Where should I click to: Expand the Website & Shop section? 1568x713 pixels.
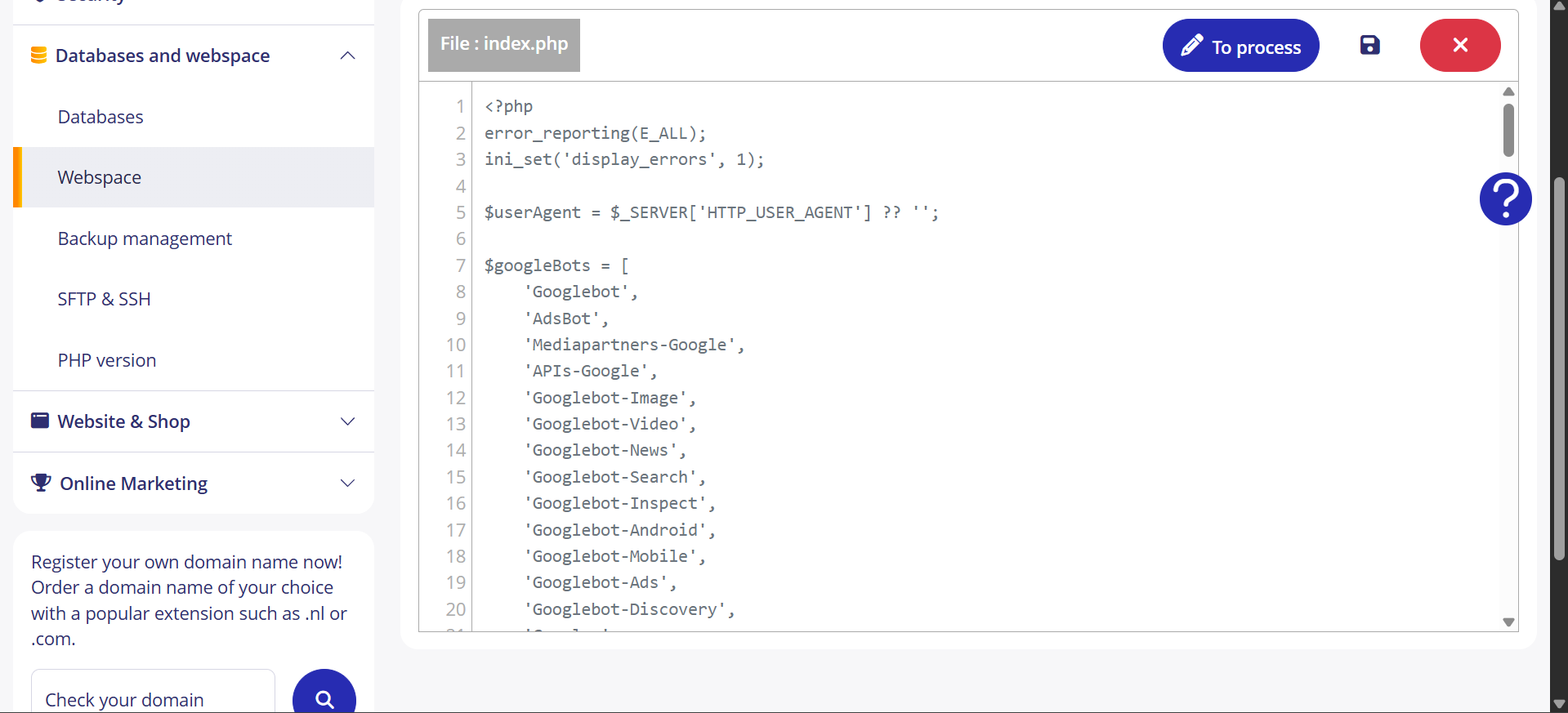[347, 421]
